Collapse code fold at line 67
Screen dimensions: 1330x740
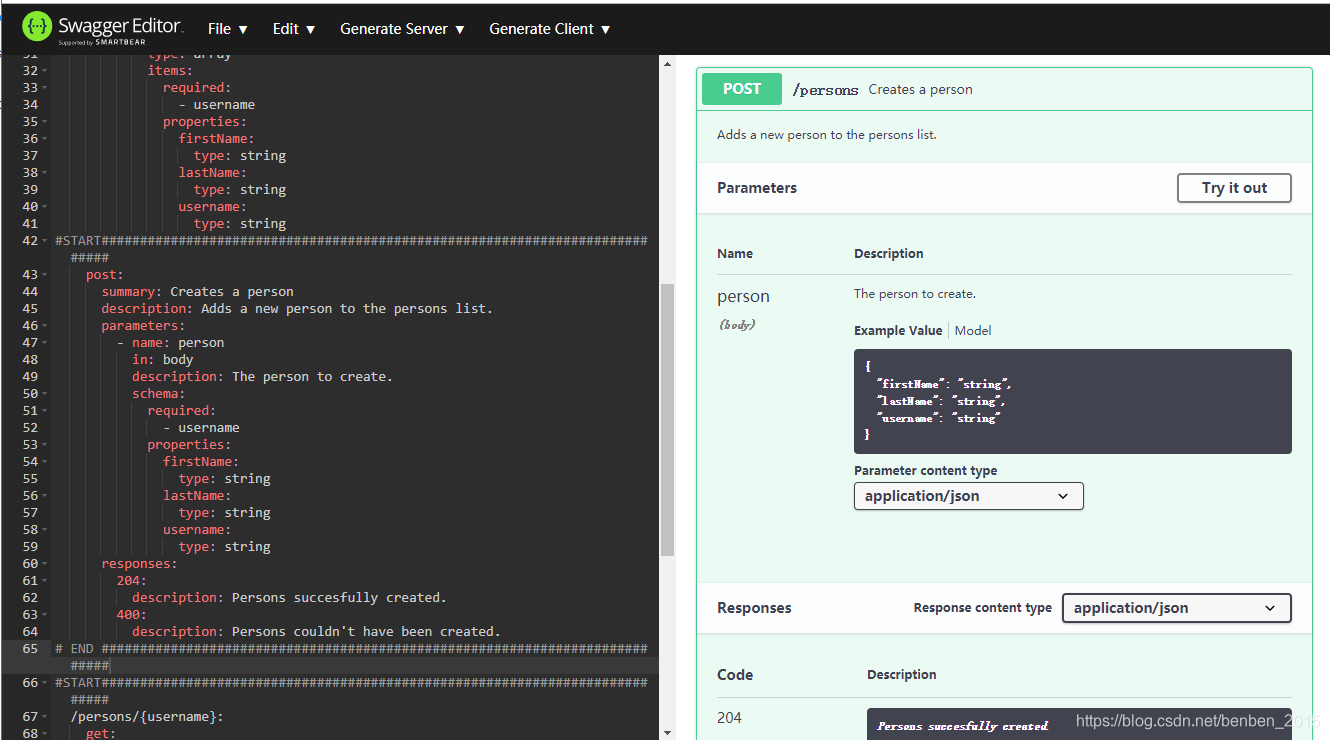45,716
